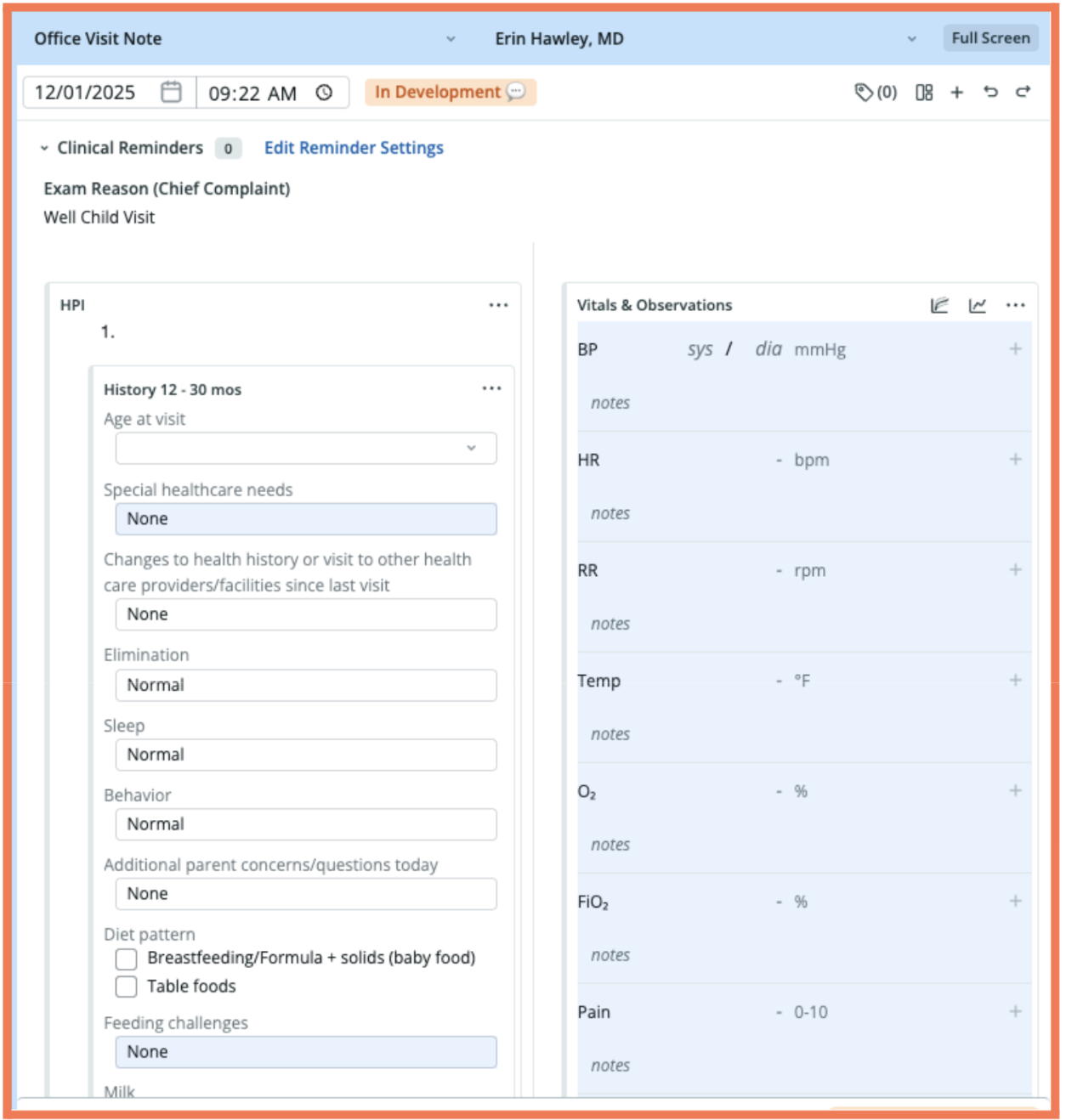
Task: Add a Pain score with plus
Action: pos(1015,1011)
